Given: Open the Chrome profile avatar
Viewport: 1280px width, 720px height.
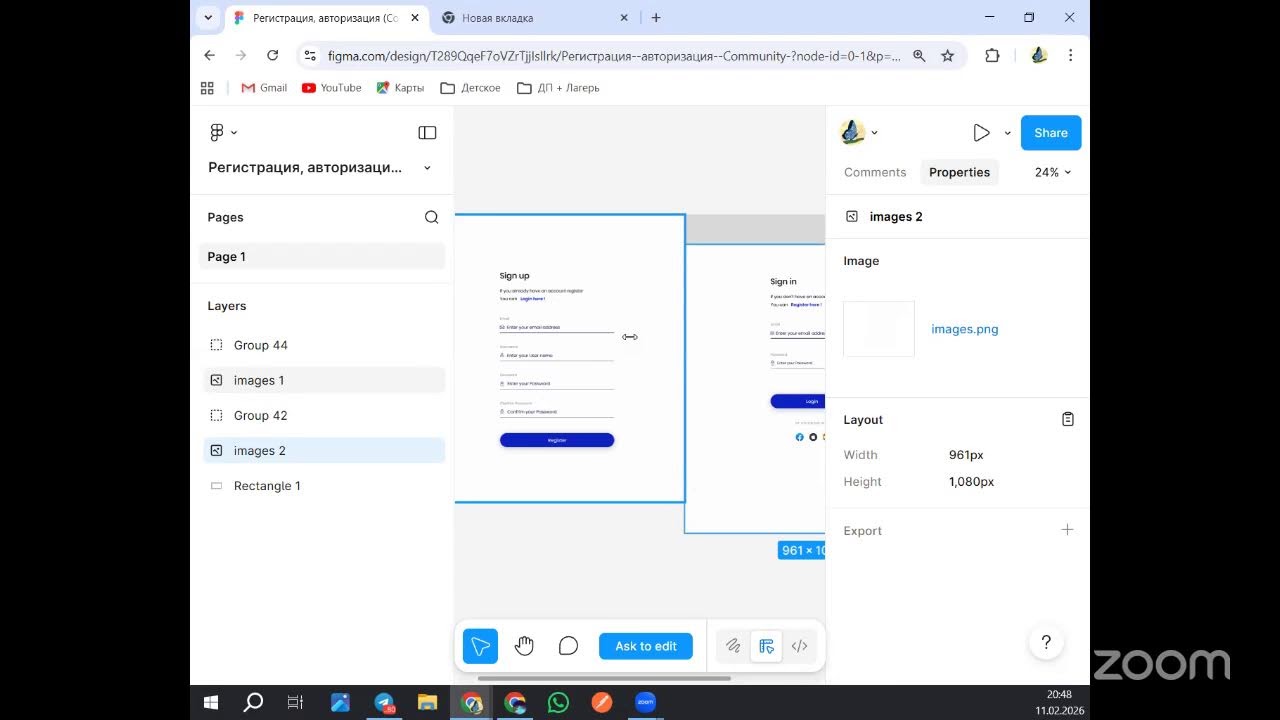Looking at the screenshot, I should click(1039, 56).
